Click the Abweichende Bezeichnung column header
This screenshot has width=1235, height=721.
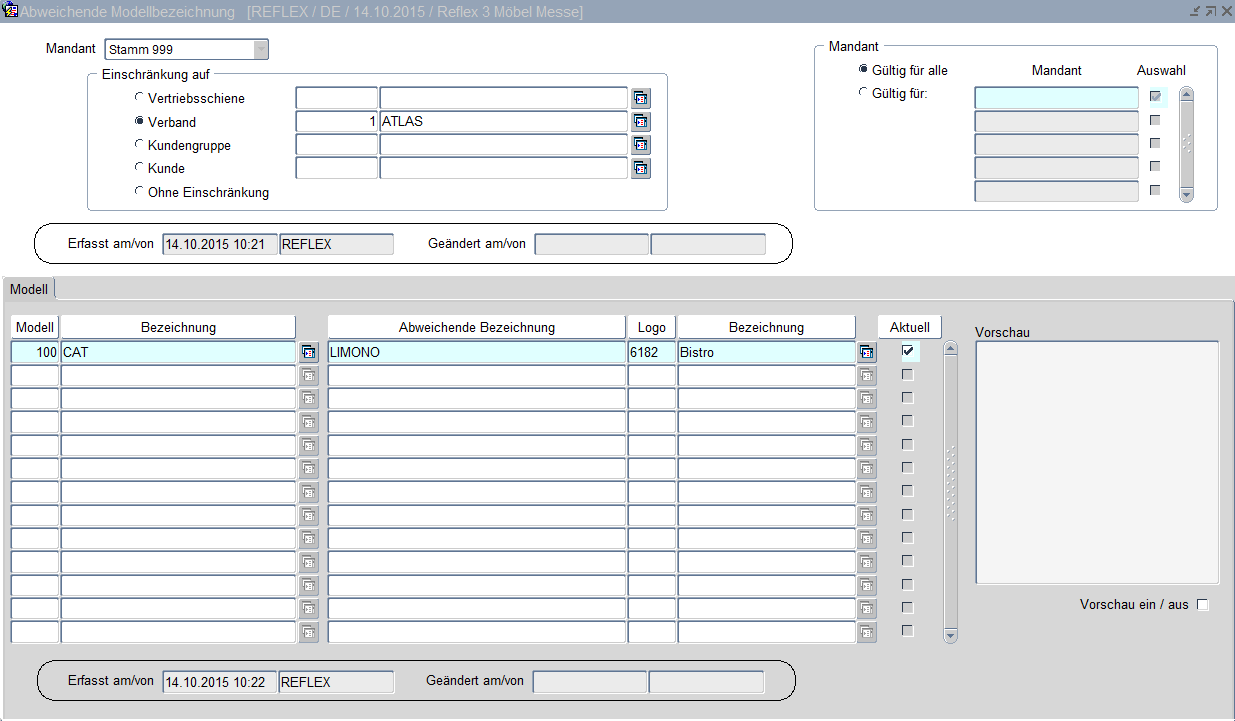[476, 327]
